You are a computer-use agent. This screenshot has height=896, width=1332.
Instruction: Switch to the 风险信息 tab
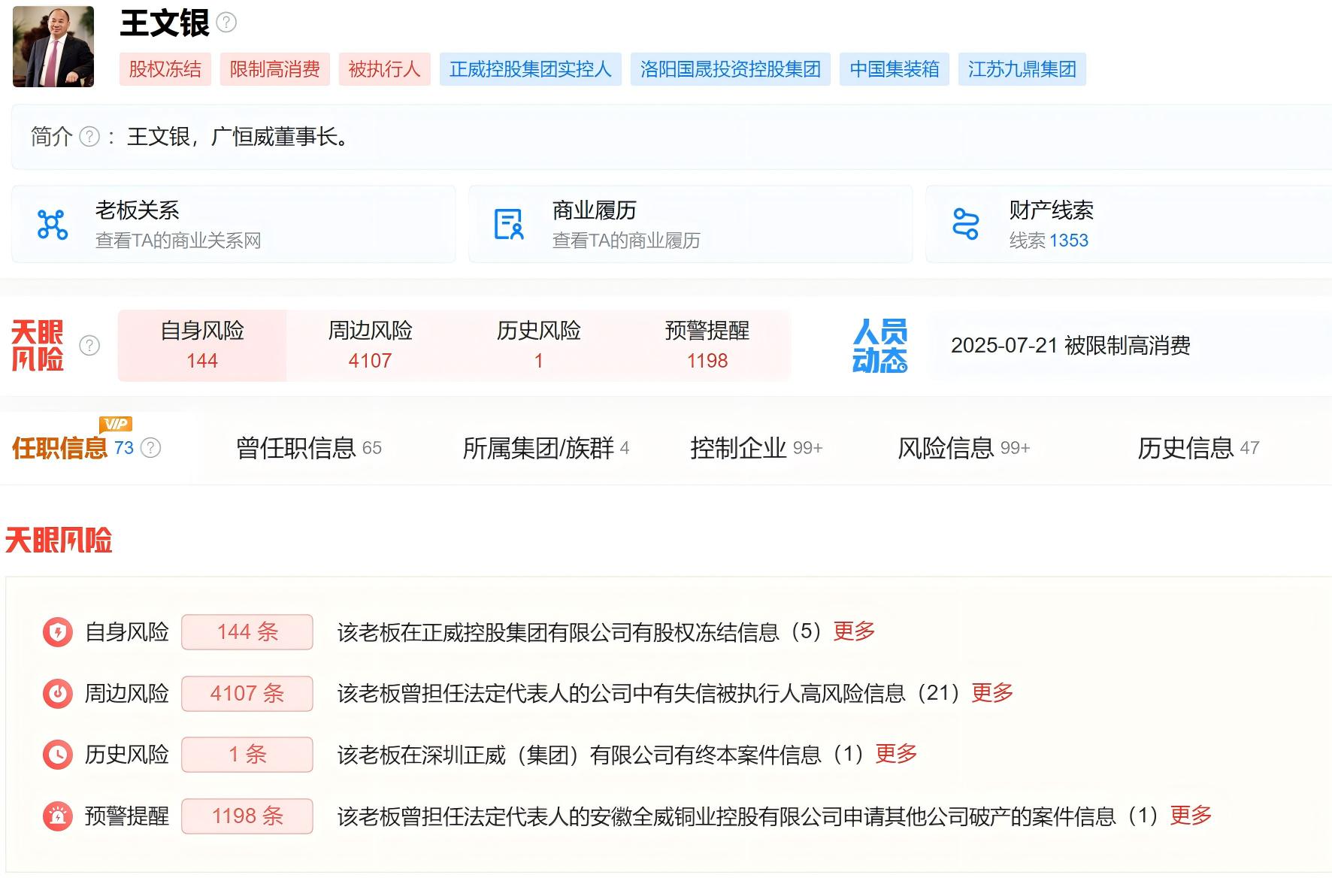point(964,448)
